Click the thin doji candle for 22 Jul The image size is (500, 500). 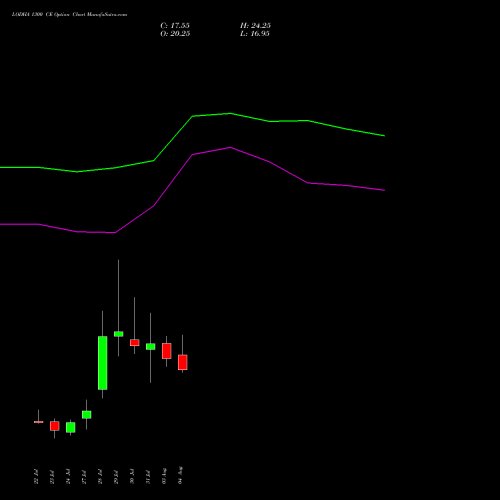pos(39,422)
